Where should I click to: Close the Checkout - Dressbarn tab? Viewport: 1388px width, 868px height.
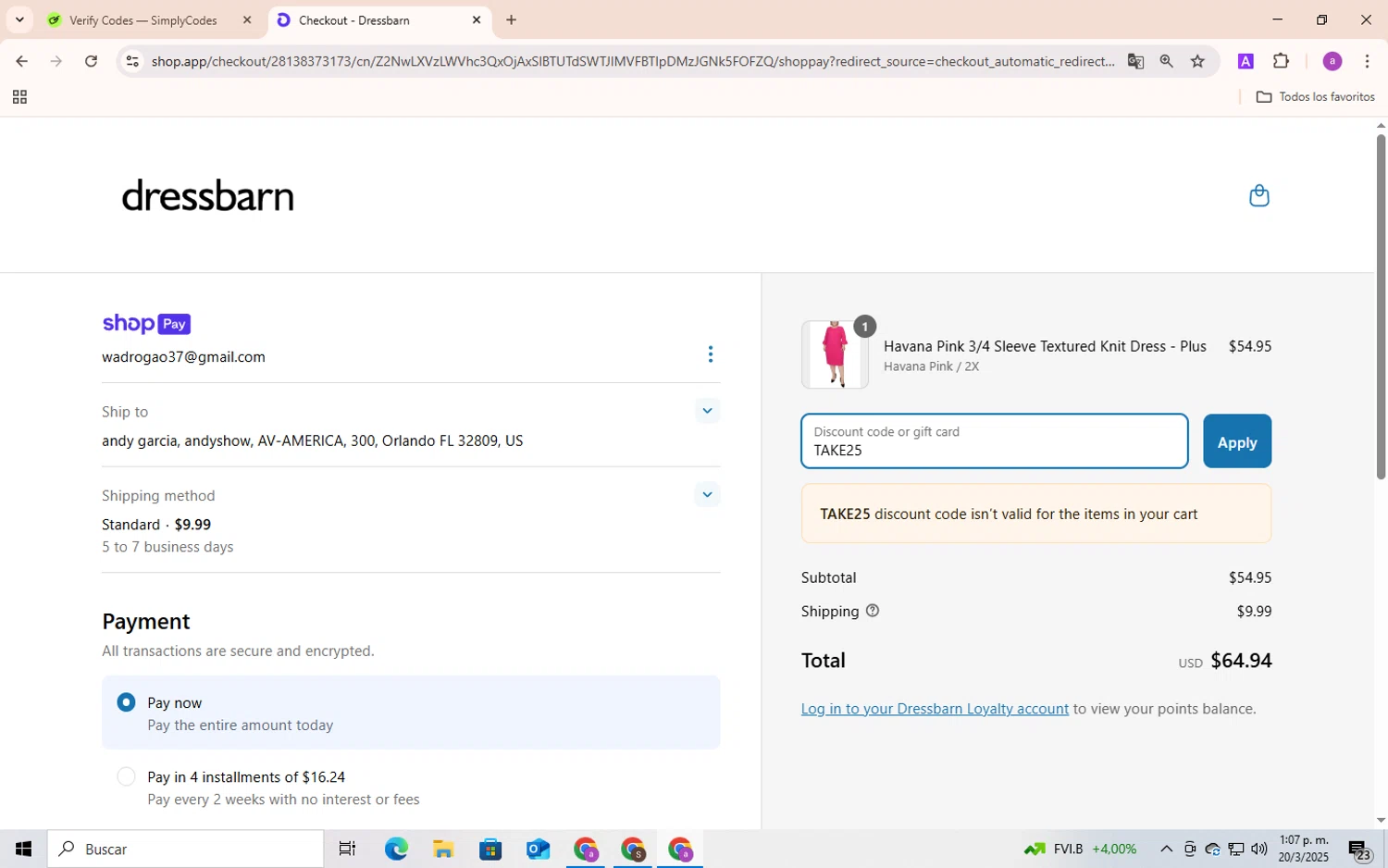(x=477, y=19)
